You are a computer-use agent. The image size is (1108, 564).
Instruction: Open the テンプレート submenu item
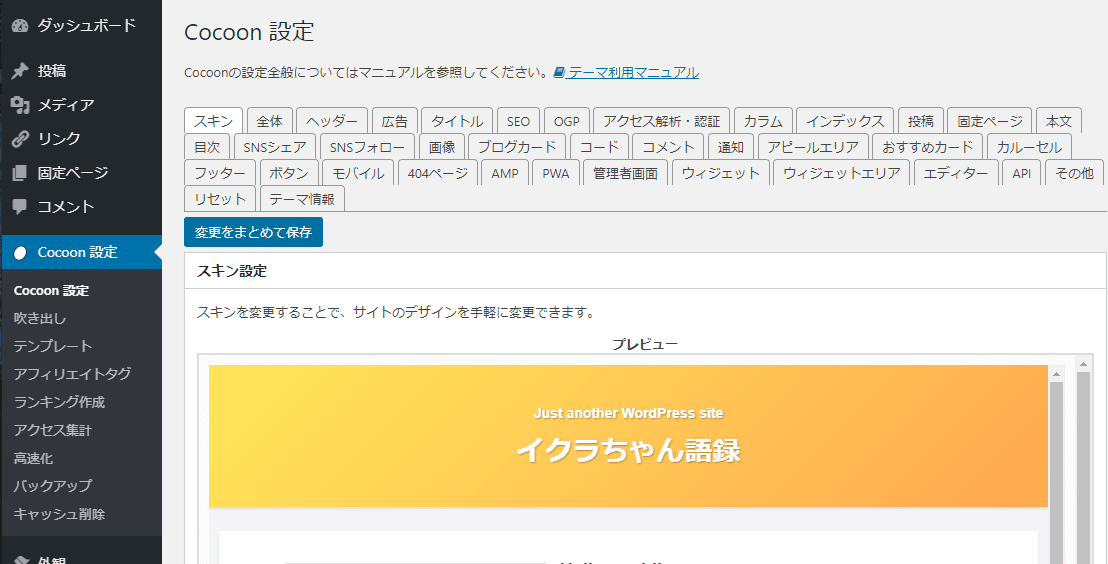[x=53, y=346]
